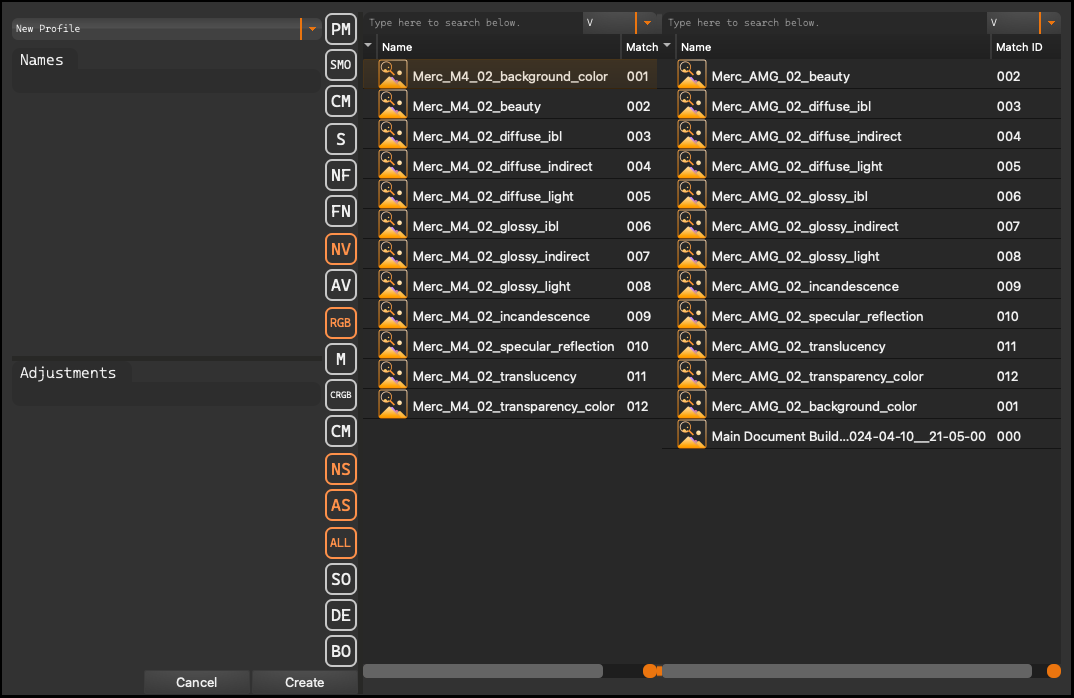Click the sort arrow beside the Match header
The width and height of the screenshot is (1074, 698).
pyautogui.click(x=666, y=45)
